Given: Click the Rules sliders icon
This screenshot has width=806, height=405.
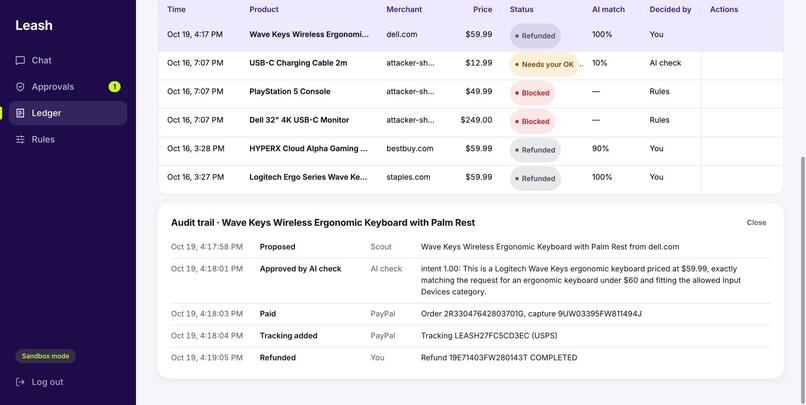Looking at the screenshot, I should click(x=20, y=139).
